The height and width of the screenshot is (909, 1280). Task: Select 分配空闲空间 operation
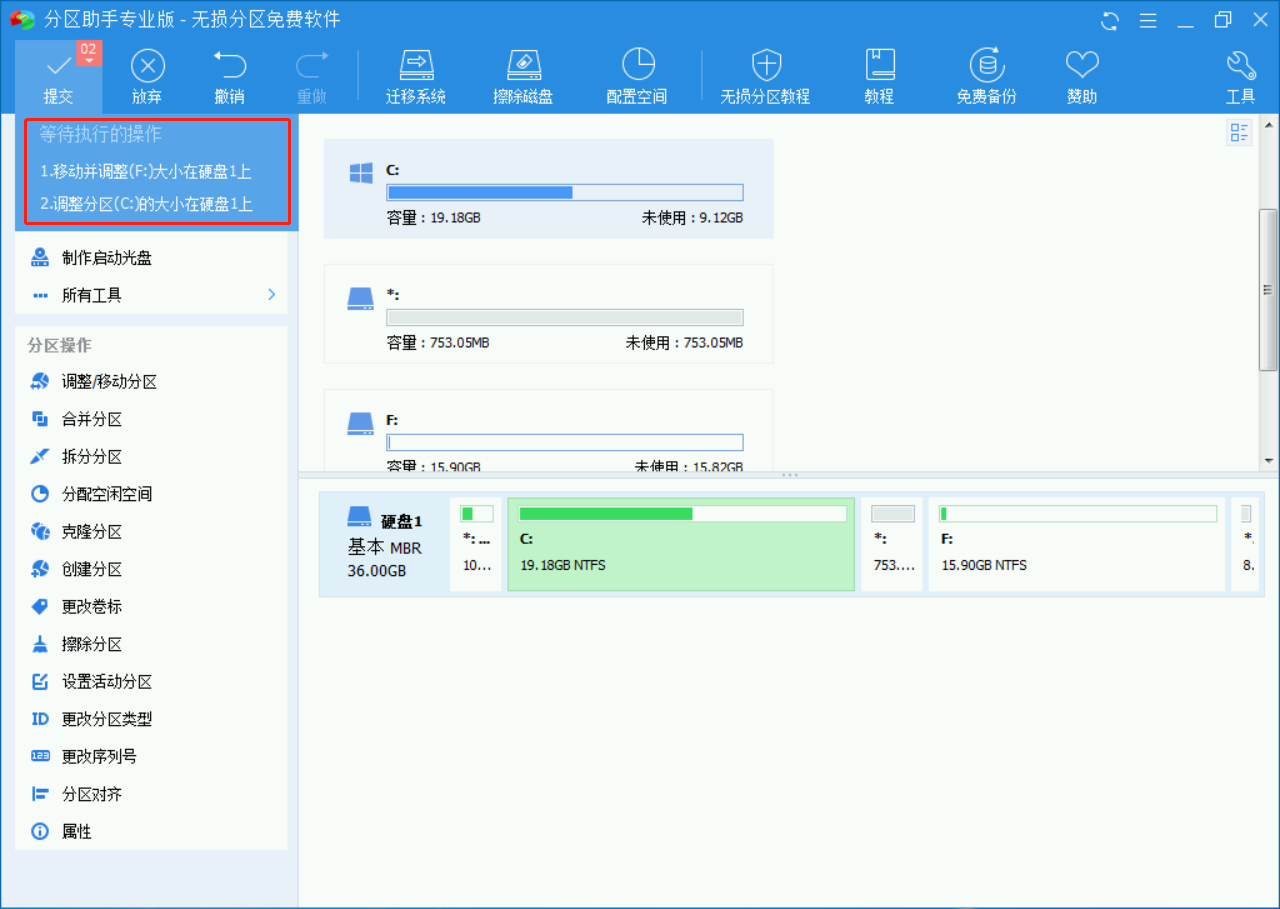coord(152,494)
